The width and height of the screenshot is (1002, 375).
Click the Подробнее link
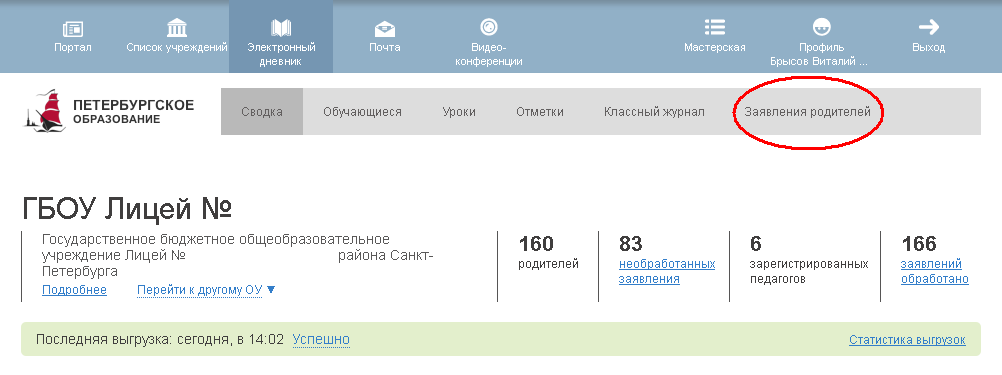74,290
